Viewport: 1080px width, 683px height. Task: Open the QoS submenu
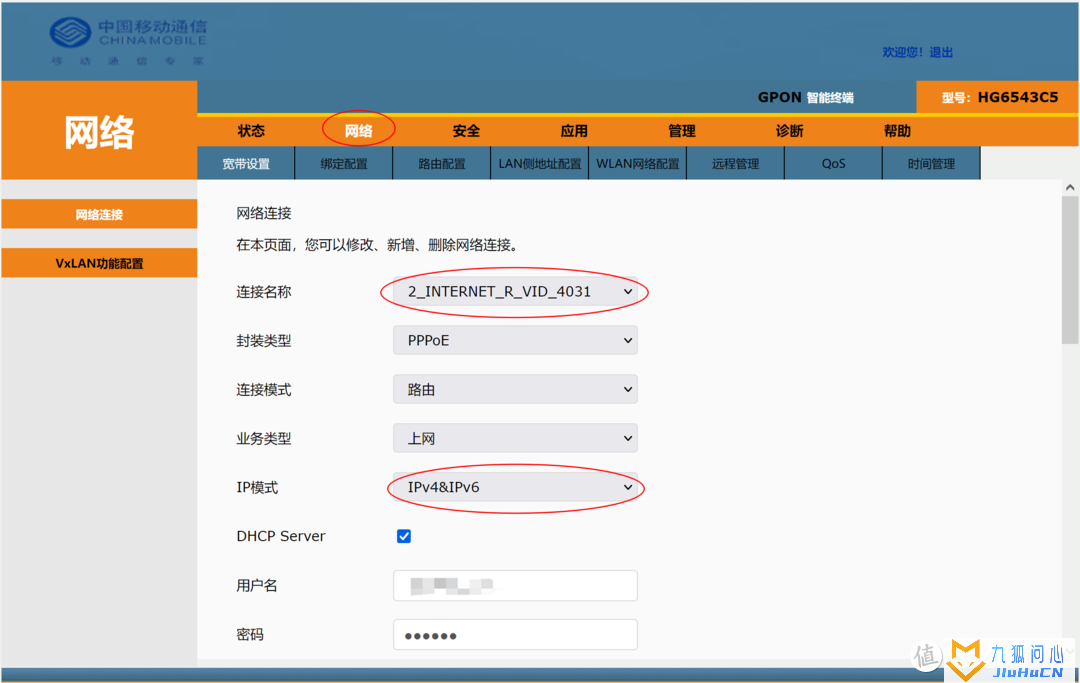[833, 164]
